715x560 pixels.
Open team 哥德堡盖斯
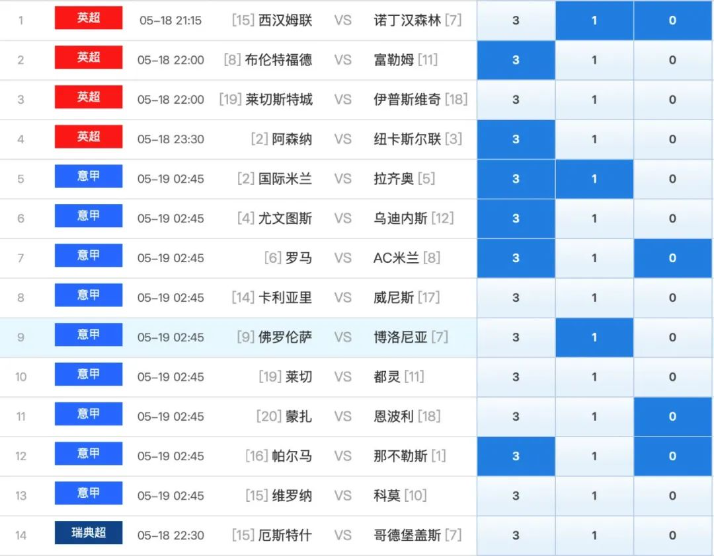pyautogui.click(x=407, y=536)
